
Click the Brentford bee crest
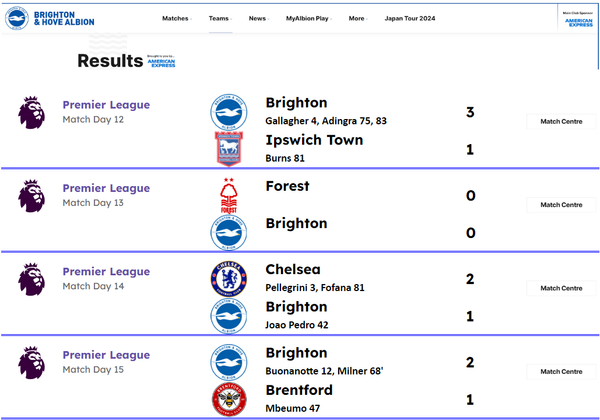tap(229, 399)
